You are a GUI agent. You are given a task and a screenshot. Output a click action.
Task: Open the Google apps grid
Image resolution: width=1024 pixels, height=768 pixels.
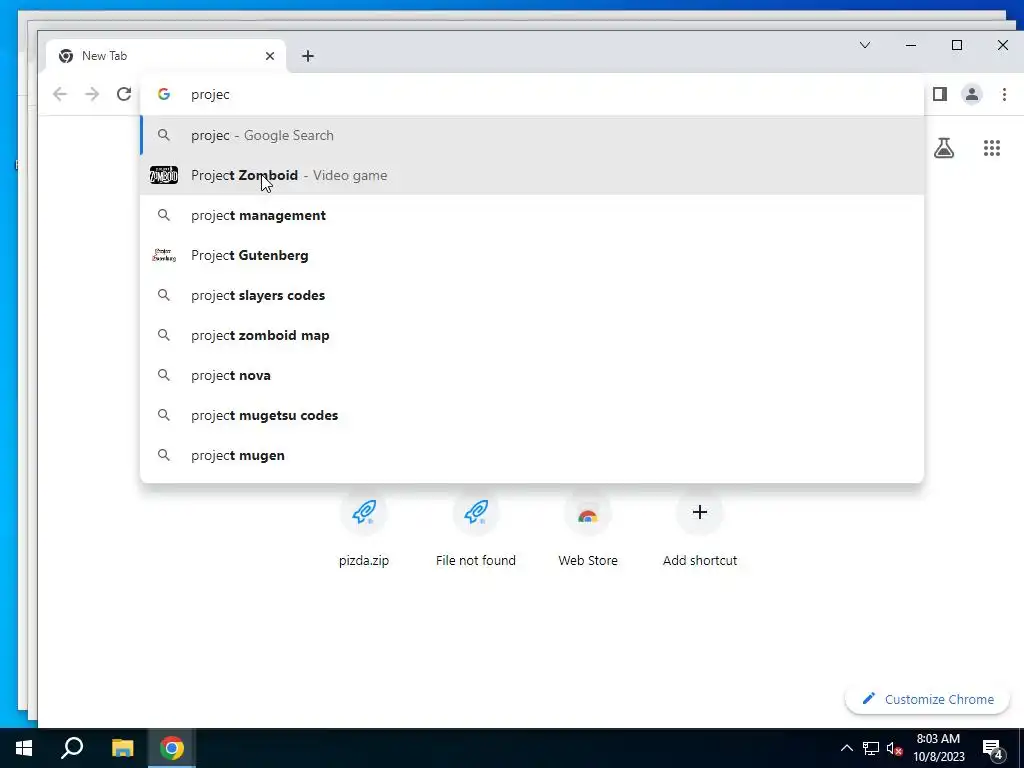(x=992, y=148)
